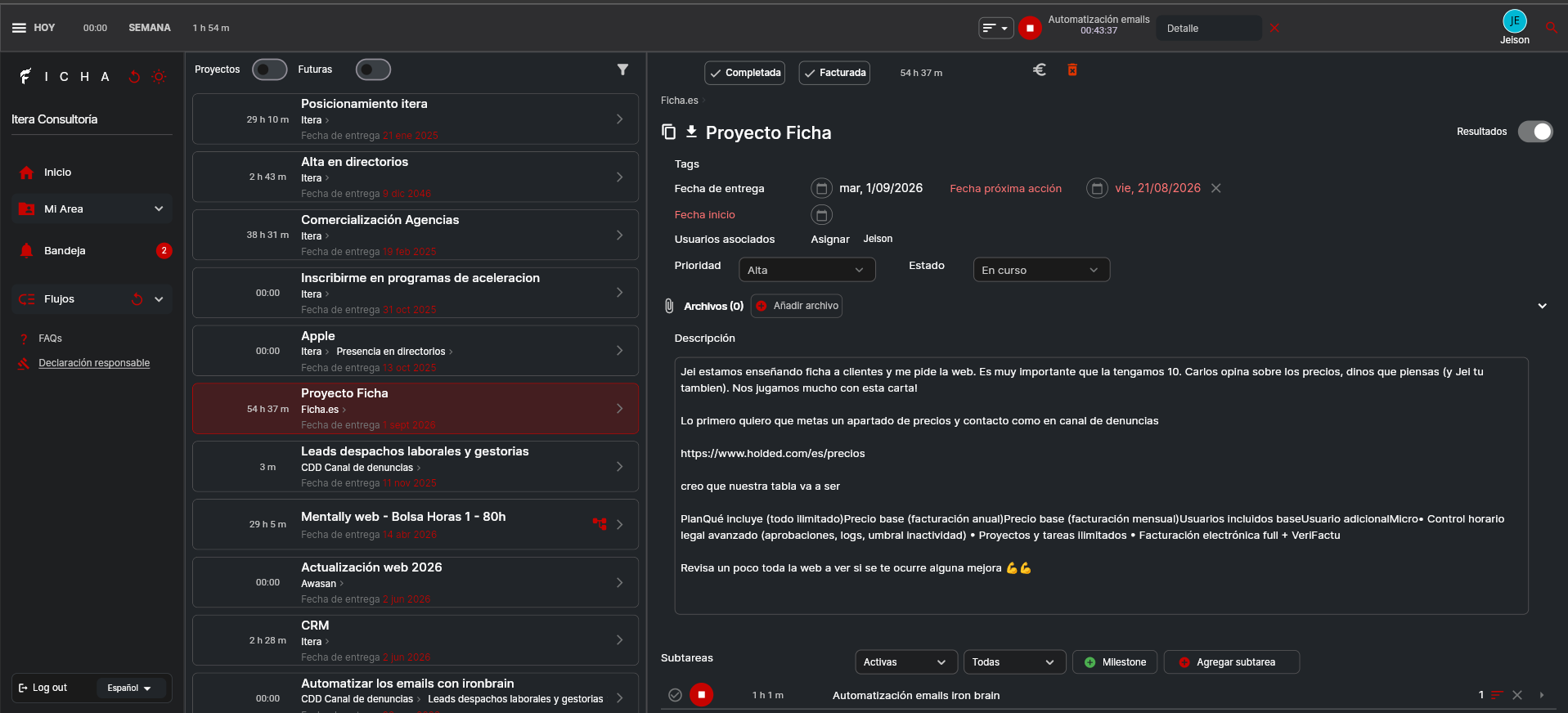Mark Automatización emails subtask as complete
The image size is (1568, 713).
pyautogui.click(x=675, y=695)
